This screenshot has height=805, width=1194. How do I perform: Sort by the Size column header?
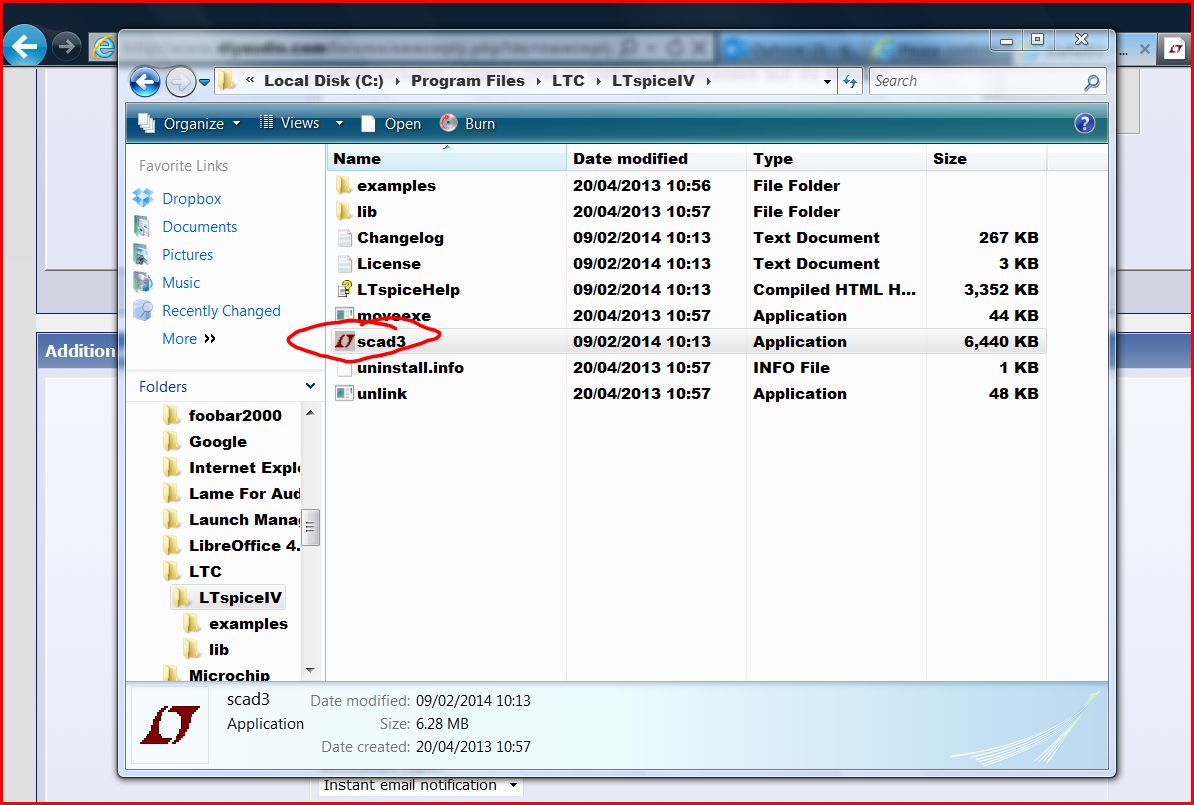(987, 158)
